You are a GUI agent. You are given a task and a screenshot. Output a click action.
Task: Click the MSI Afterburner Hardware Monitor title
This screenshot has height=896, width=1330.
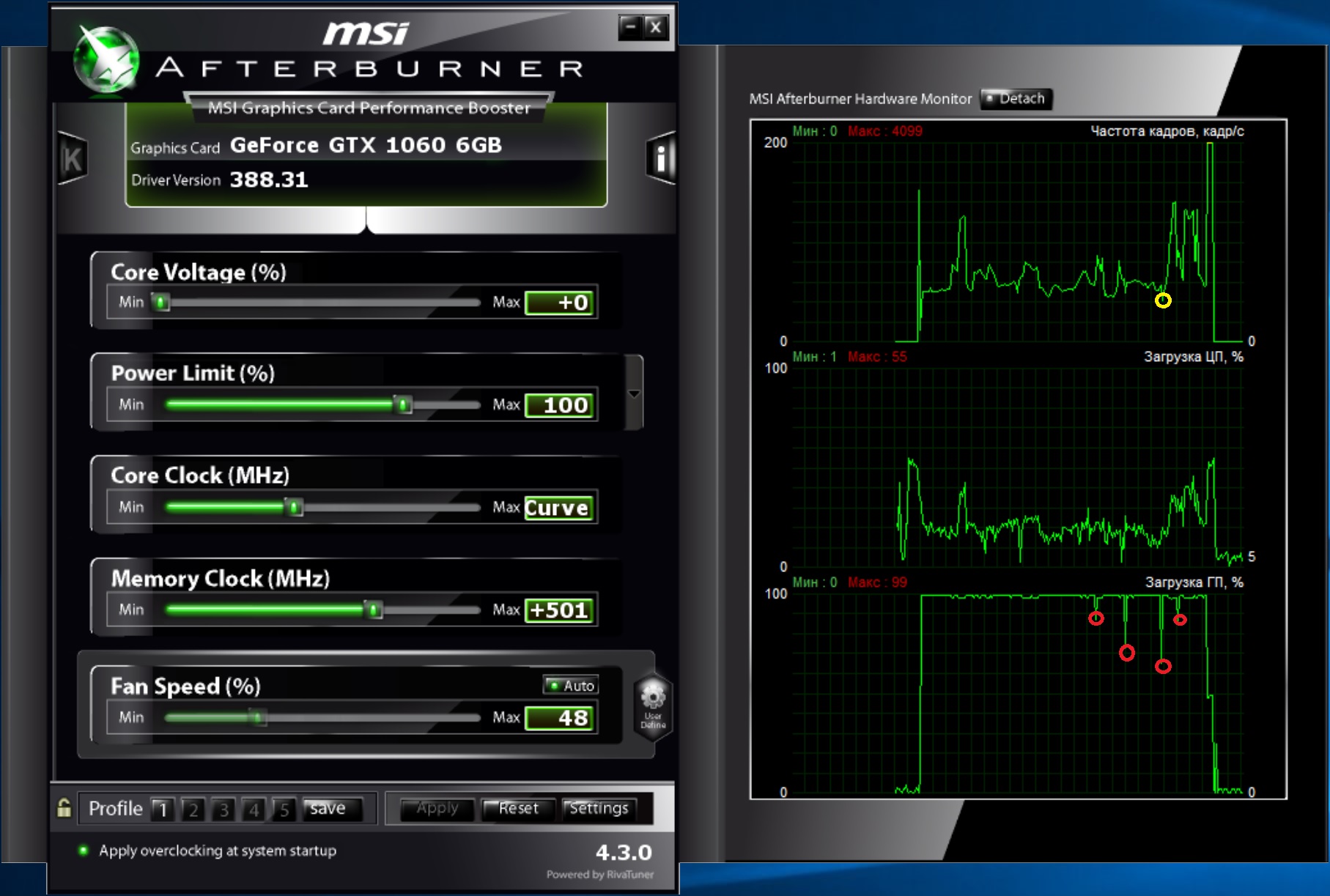pyautogui.click(x=860, y=99)
